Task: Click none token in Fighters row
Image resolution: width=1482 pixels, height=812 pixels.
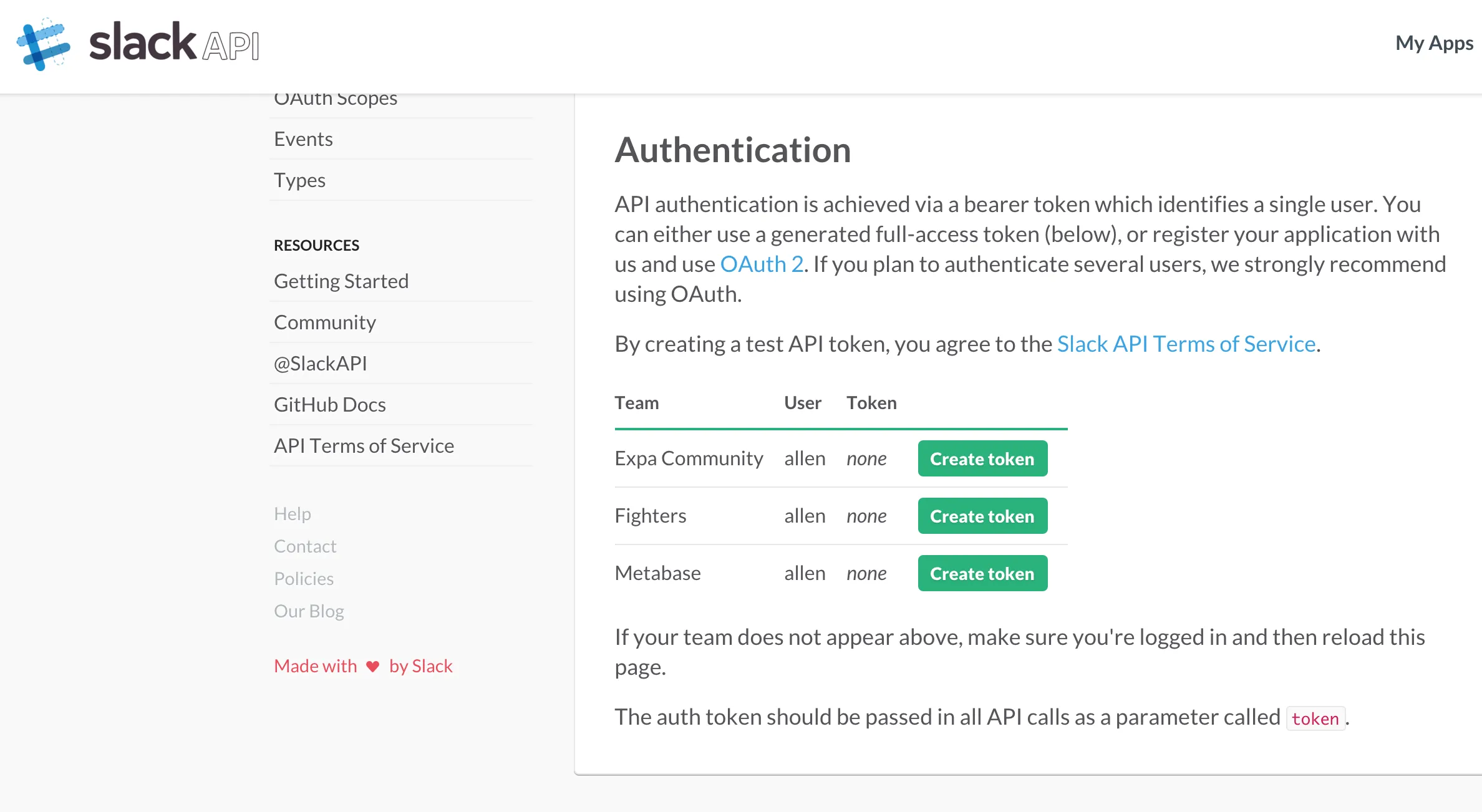Action: [866, 516]
